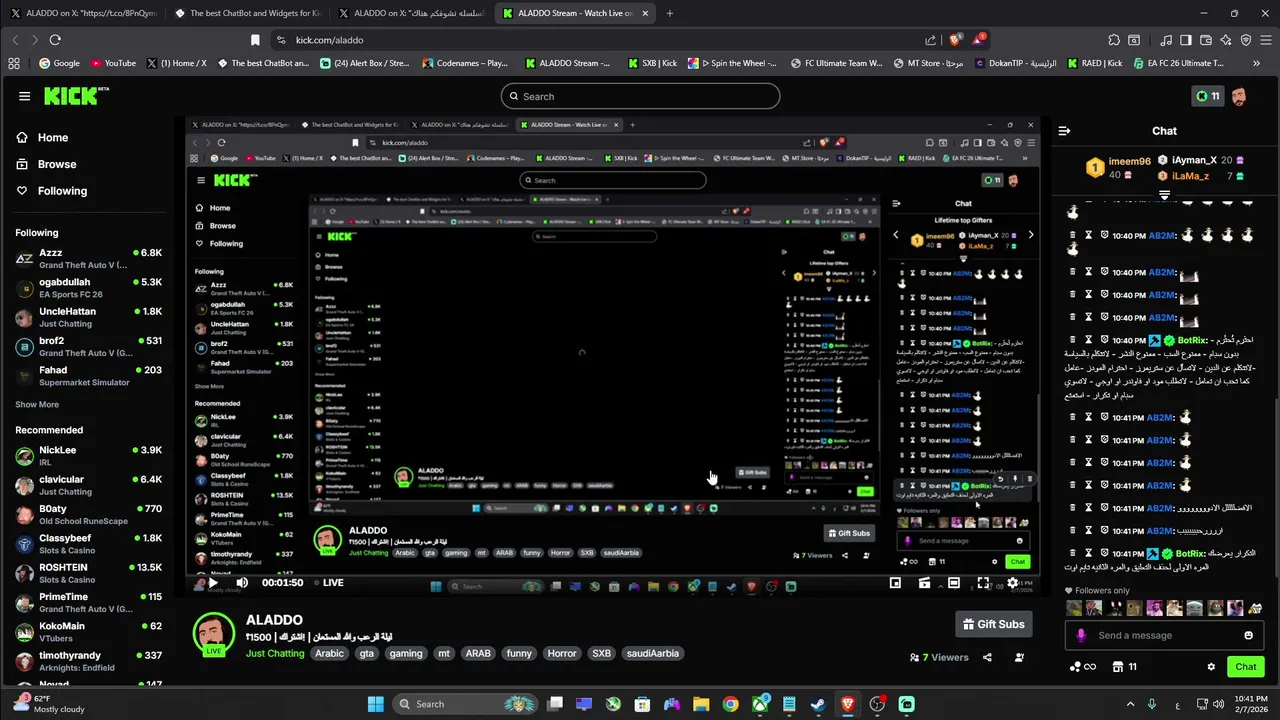Open the emoji picker in message box
This screenshot has height=720, width=1280.
pos(1248,635)
